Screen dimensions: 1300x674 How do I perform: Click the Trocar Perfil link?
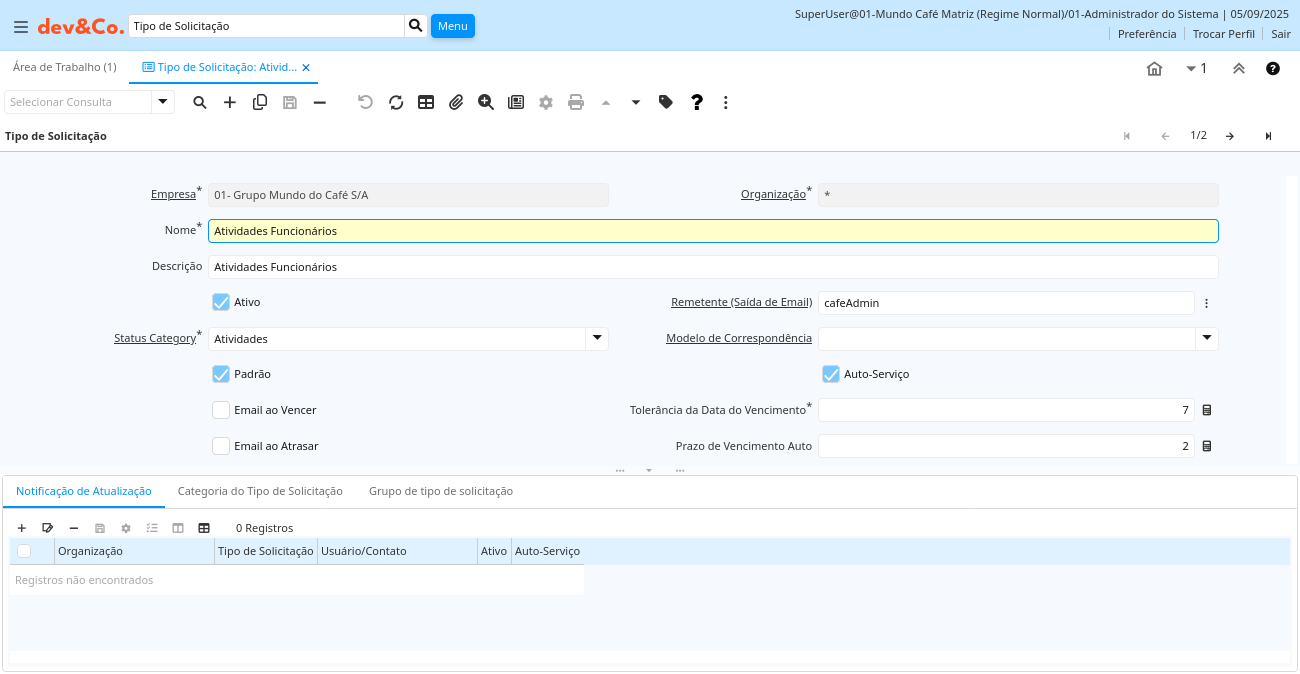pyautogui.click(x=1223, y=34)
